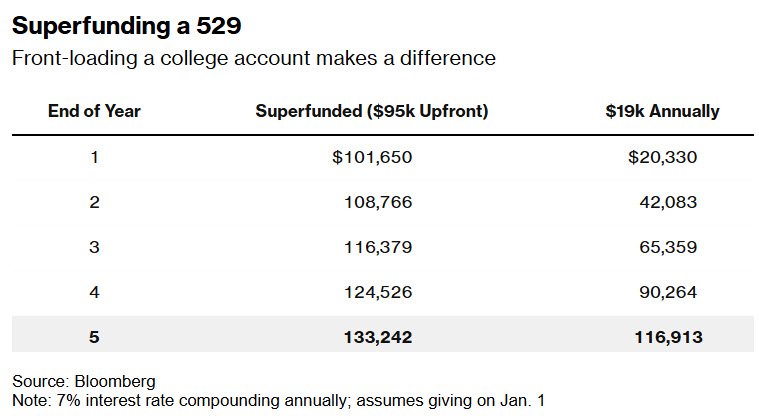Click the $20,330 cell
759x416 pixels.
(x=662, y=157)
